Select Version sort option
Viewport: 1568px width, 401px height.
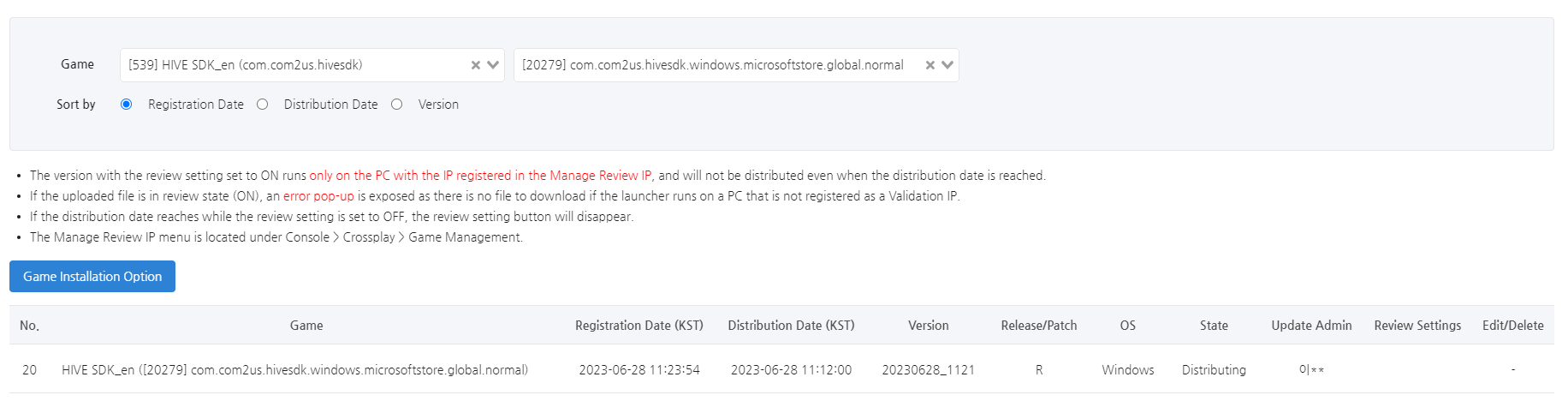pos(397,105)
